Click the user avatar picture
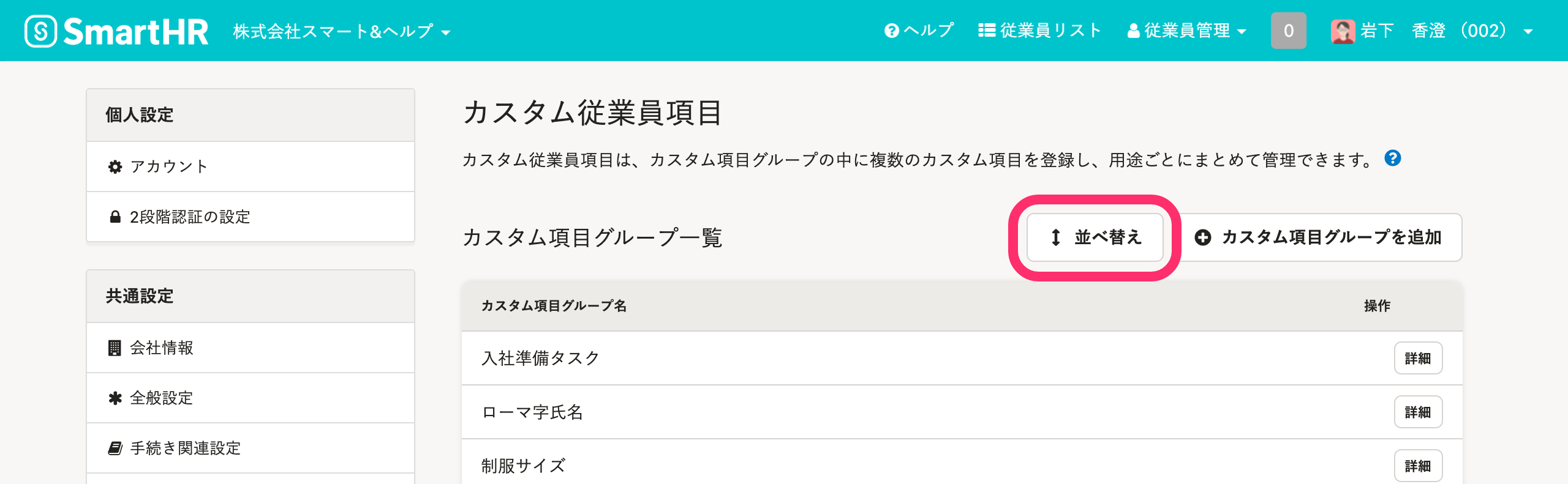 click(x=1343, y=31)
